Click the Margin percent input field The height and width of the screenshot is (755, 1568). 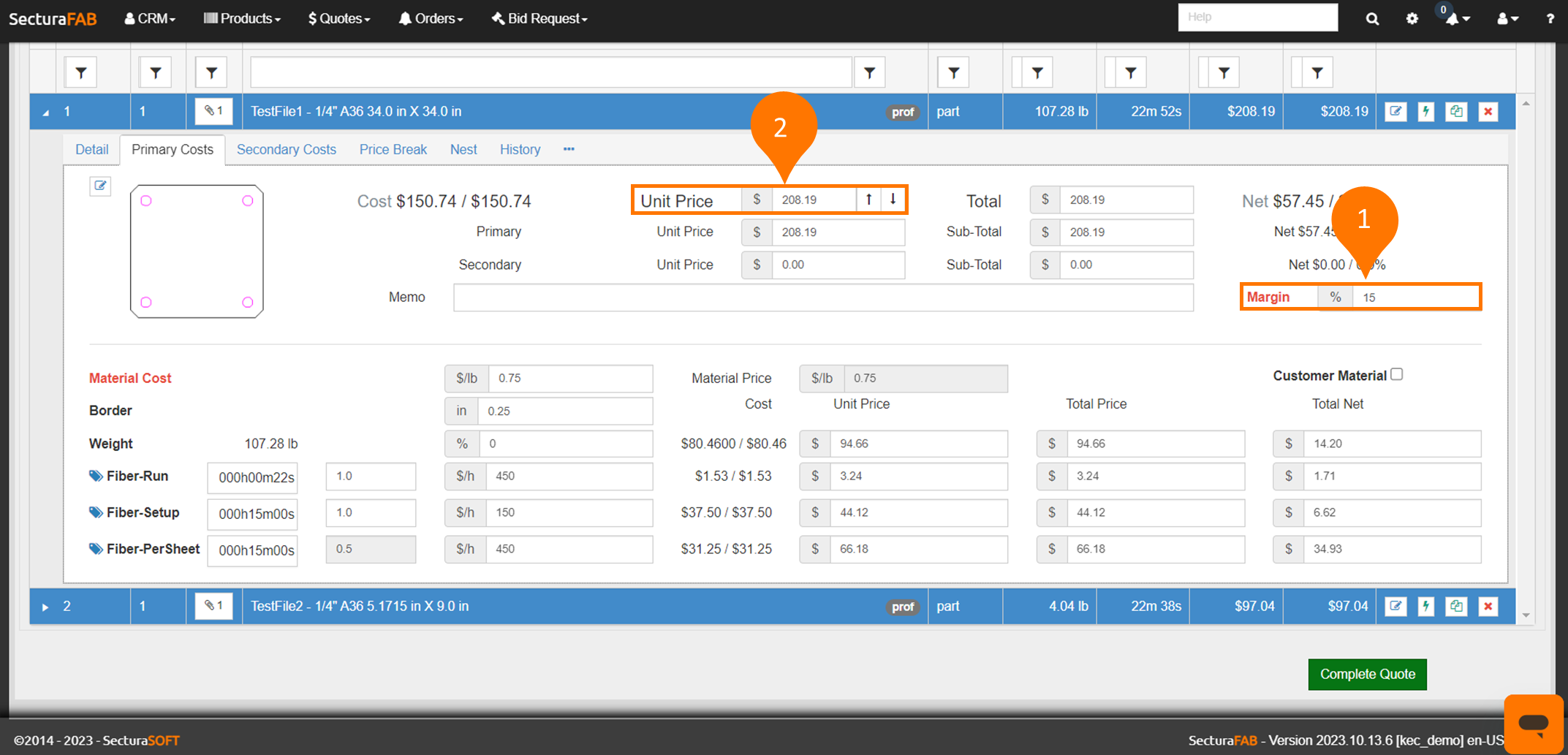[x=1414, y=297]
